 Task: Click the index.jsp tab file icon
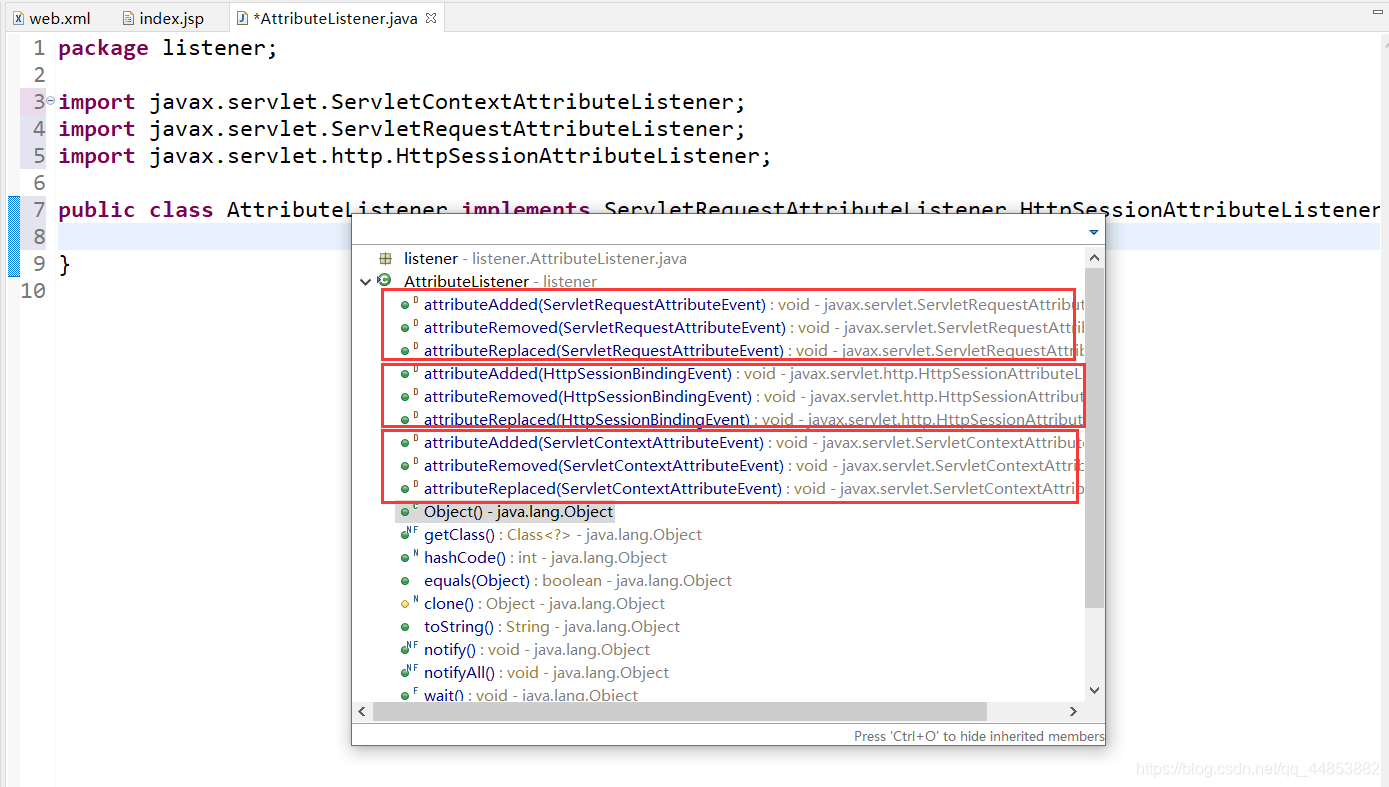click(x=128, y=18)
